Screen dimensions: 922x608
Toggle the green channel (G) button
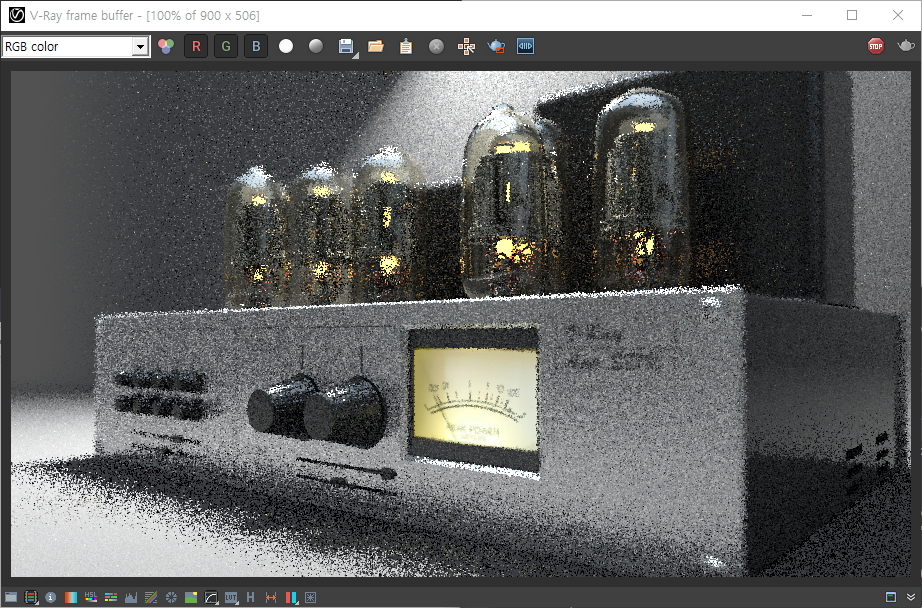tap(226, 46)
